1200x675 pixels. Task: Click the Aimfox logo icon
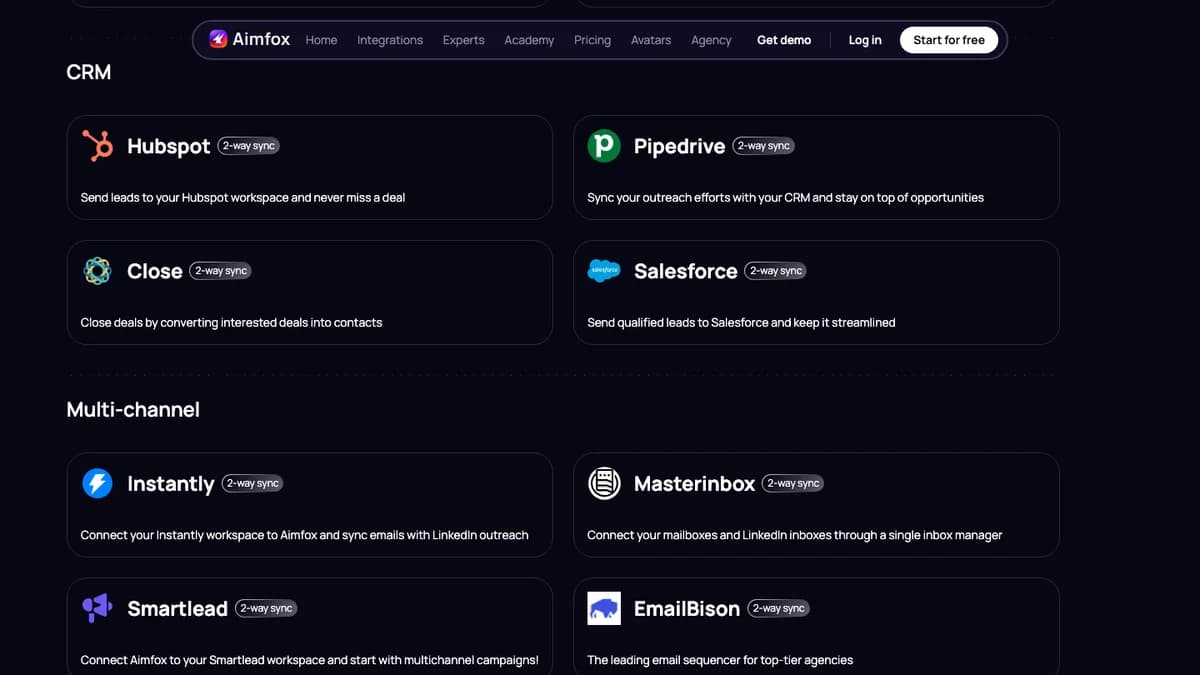(x=218, y=39)
